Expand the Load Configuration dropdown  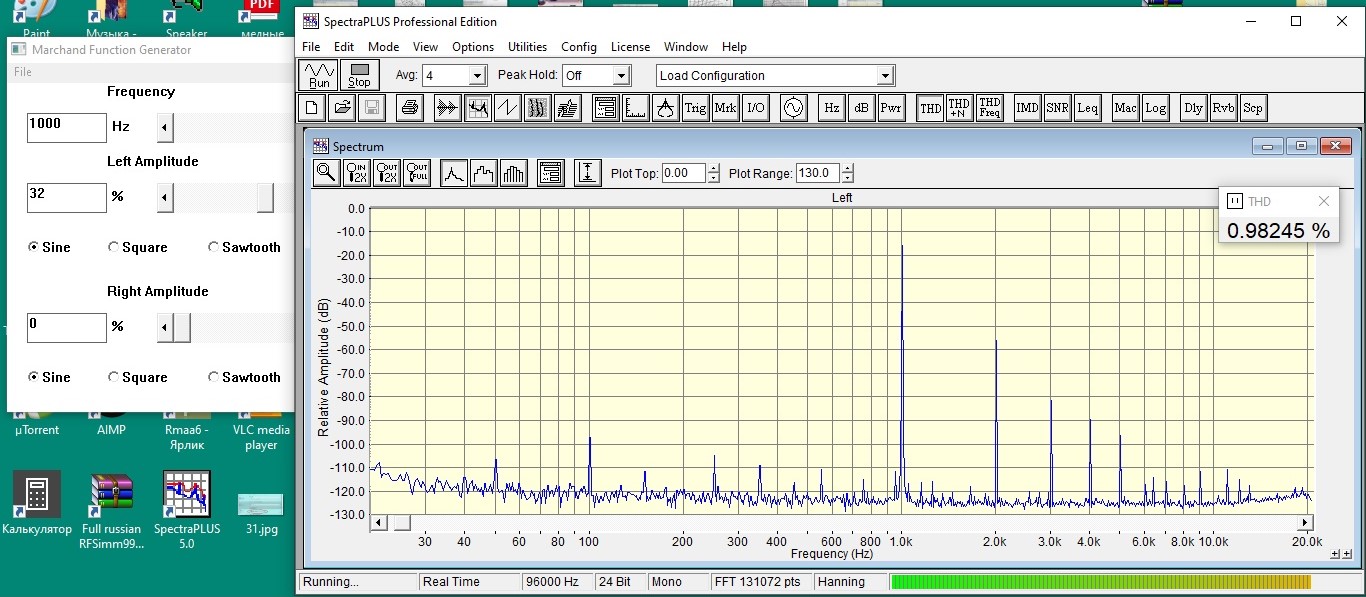coord(884,75)
